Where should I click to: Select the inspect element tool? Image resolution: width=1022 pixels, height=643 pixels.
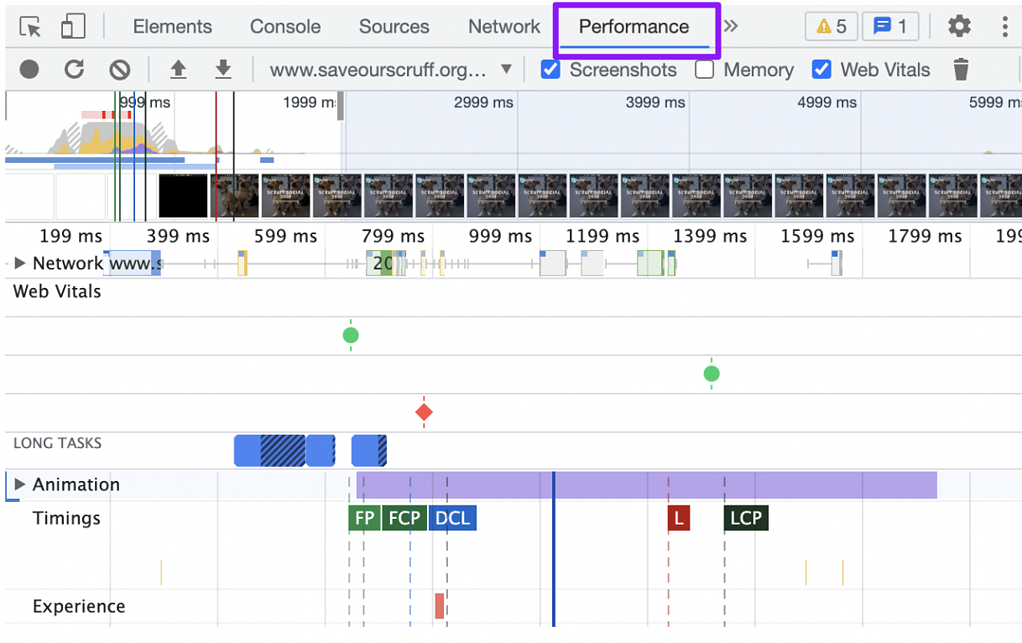point(29,26)
